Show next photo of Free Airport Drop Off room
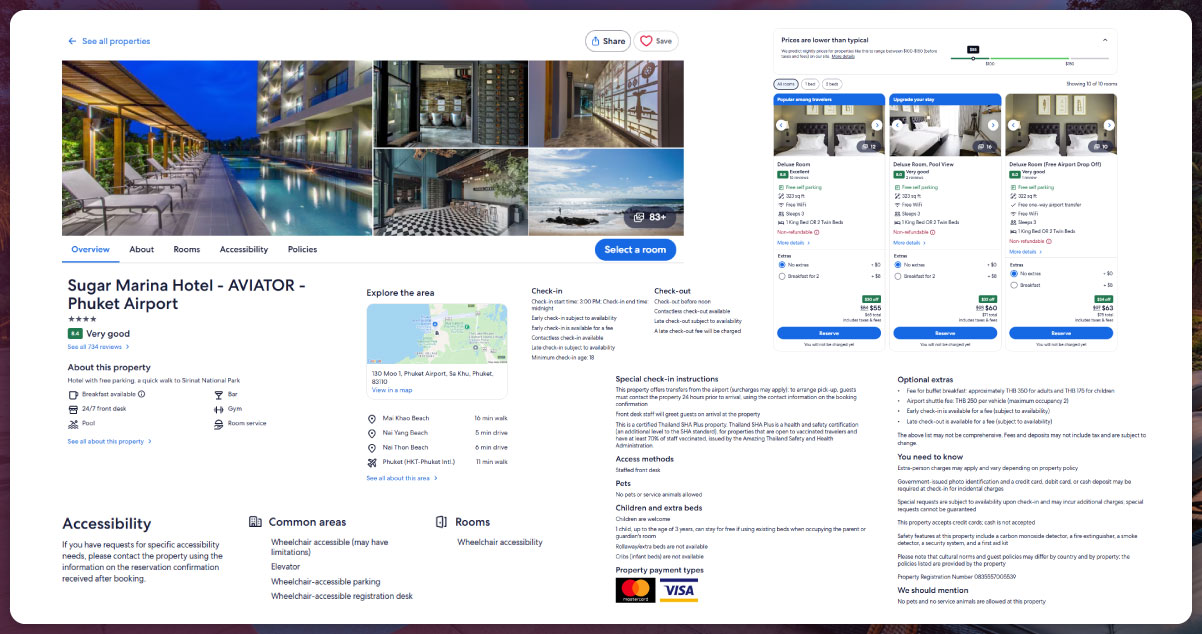Viewport: 1202px width, 634px height. pyautogui.click(x=1107, y=125)
